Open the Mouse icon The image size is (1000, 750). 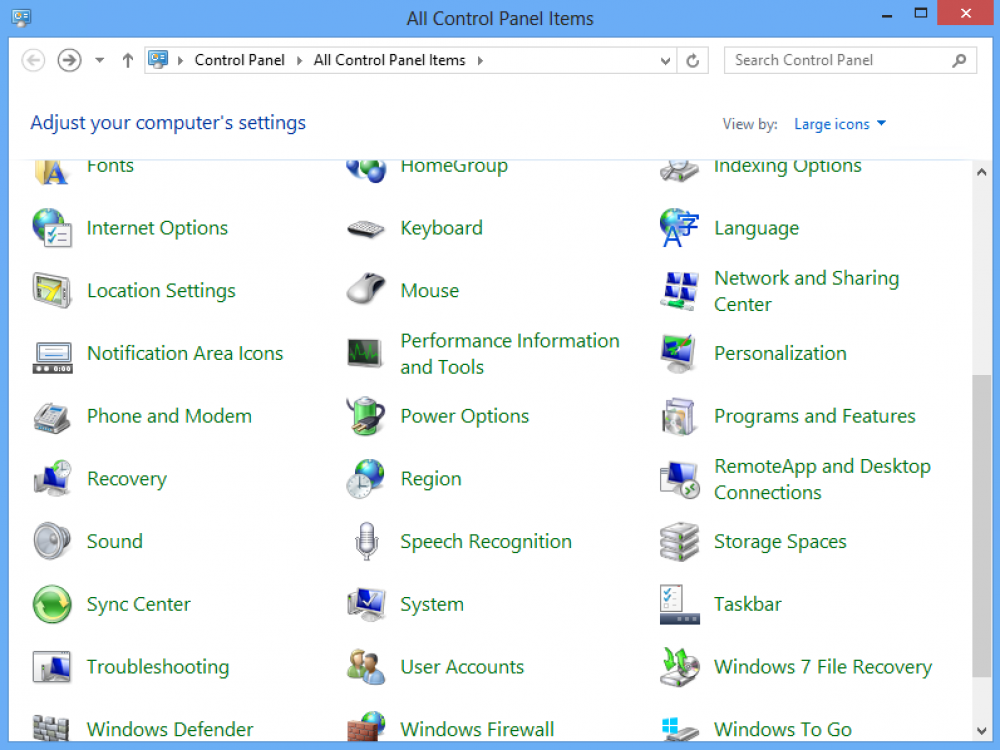[365, 288]
